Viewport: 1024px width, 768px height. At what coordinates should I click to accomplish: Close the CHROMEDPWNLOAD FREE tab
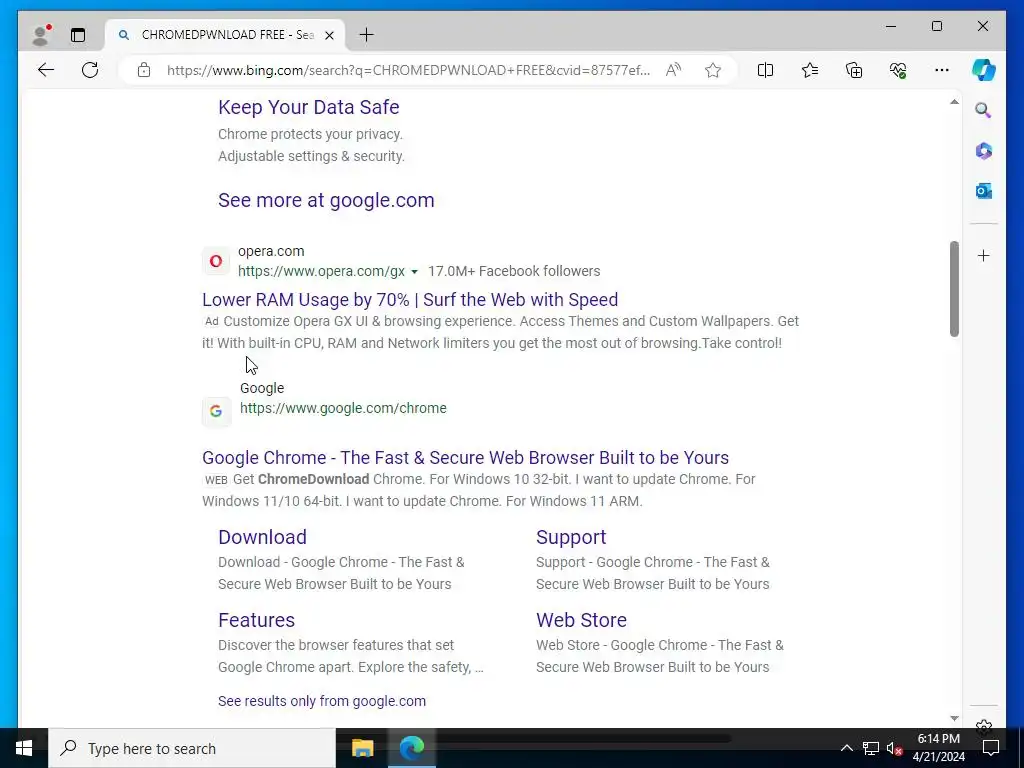pyautogui.click(x=330, y=35)
